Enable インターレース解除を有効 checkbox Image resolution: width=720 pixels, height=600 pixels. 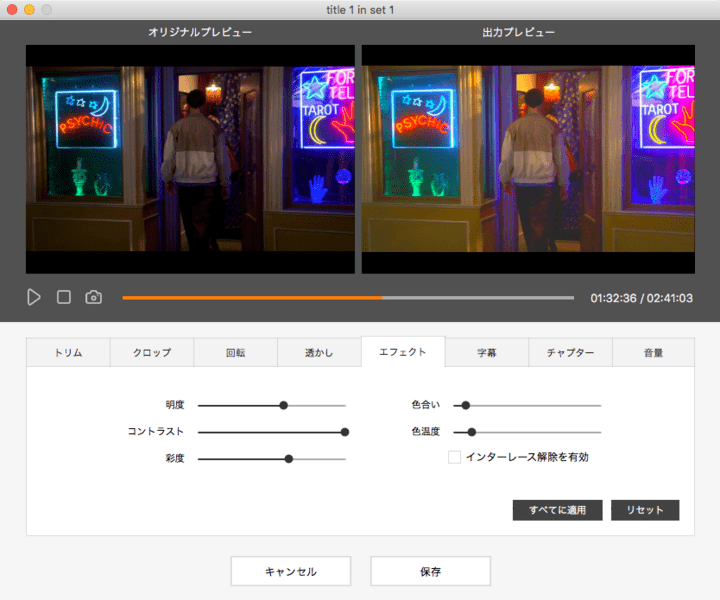click(454, 457)
